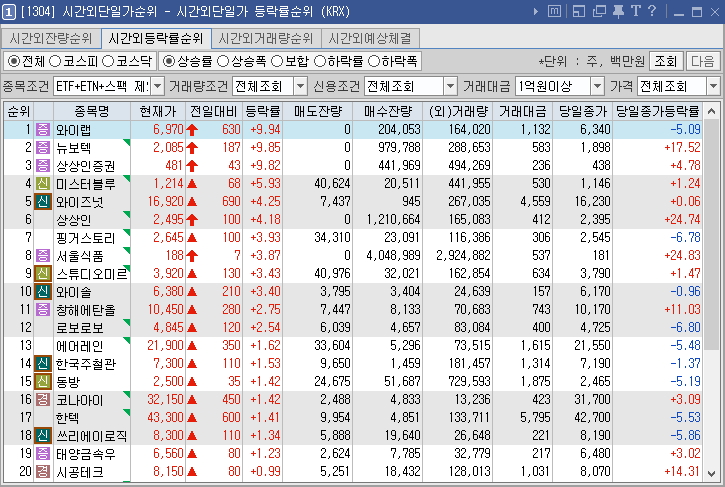725x487 pixels.
Task: Click the 증 badge of 뉴보텍
Action: (43, 148)
